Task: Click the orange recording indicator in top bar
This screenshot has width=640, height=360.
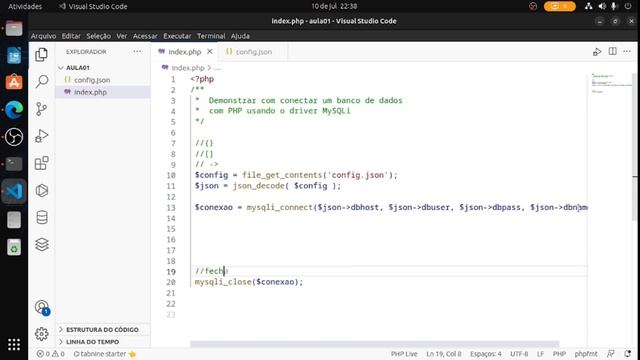Action: pos(560,6)
